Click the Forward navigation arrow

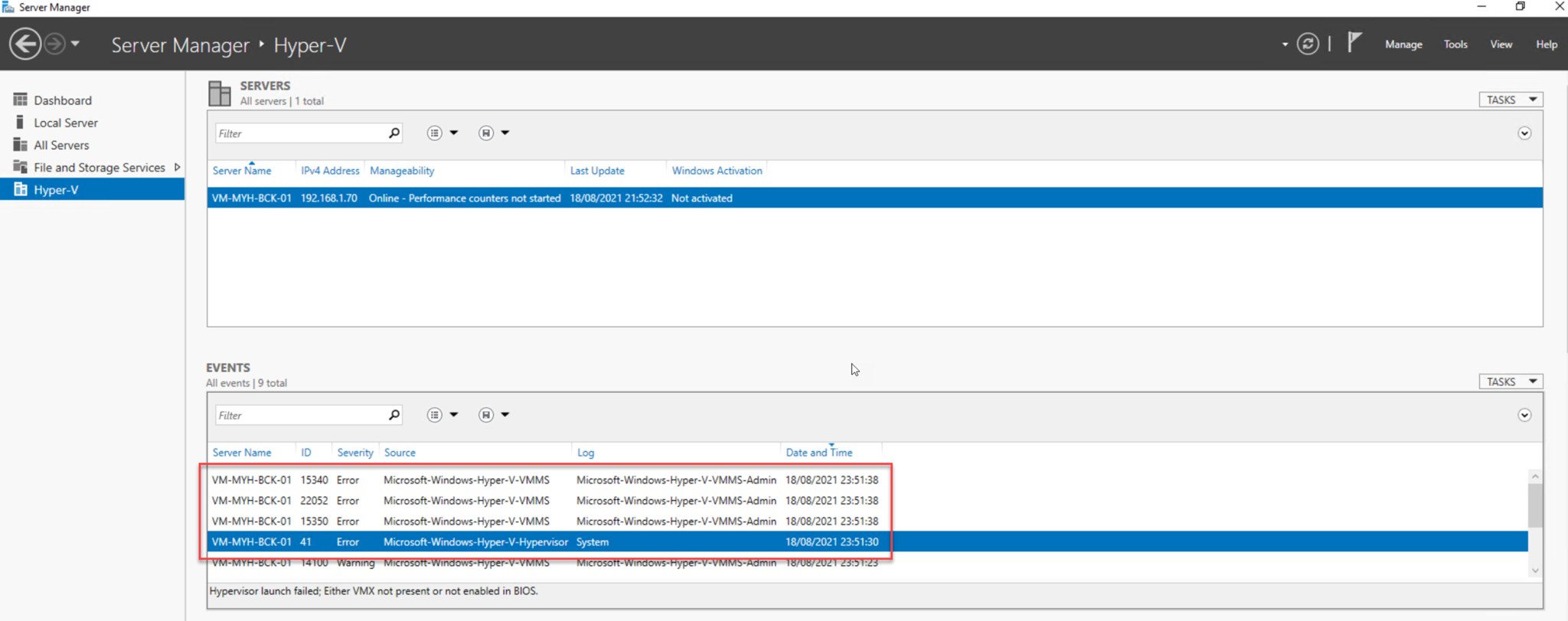tap(54, 44)
